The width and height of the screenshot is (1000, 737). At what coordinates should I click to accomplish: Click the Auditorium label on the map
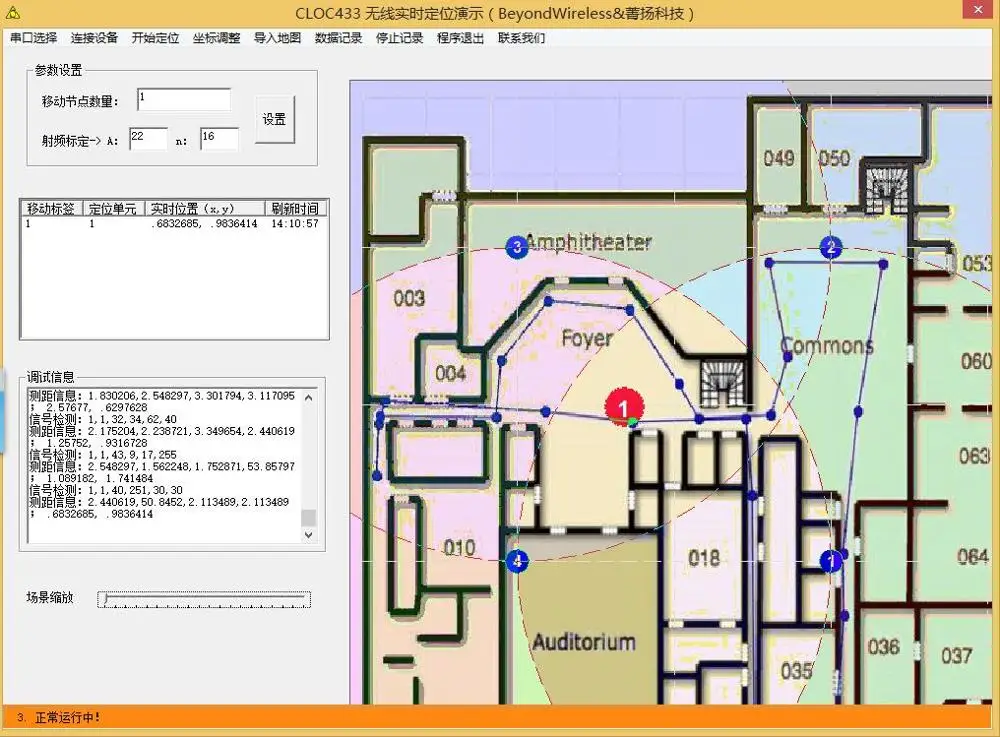(584, 641)
